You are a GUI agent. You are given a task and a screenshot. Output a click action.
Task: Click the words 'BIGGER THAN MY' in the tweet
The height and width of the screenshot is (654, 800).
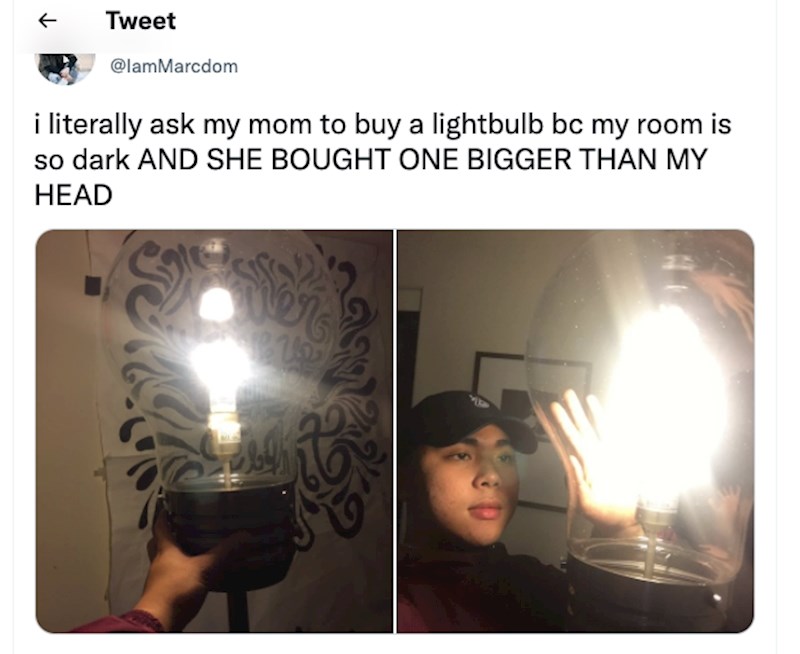(x=587, y=160)
